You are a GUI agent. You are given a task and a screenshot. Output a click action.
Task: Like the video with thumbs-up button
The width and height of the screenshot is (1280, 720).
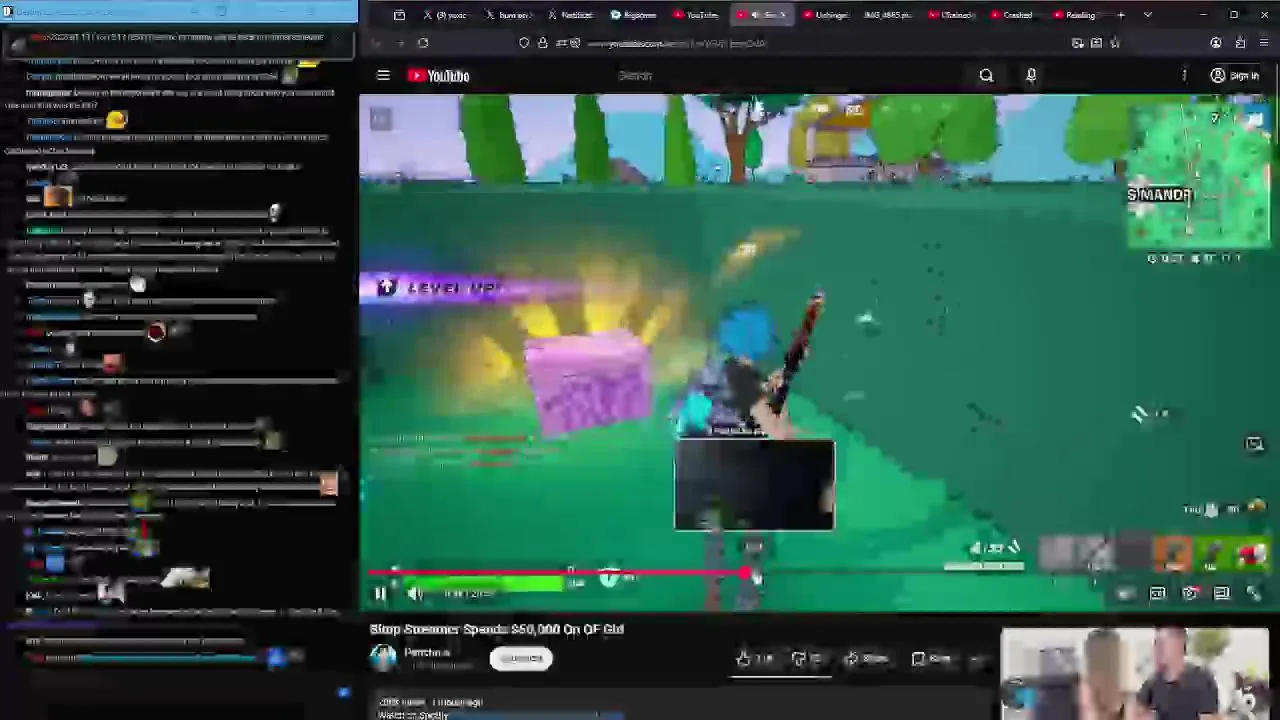click(755, 659)
